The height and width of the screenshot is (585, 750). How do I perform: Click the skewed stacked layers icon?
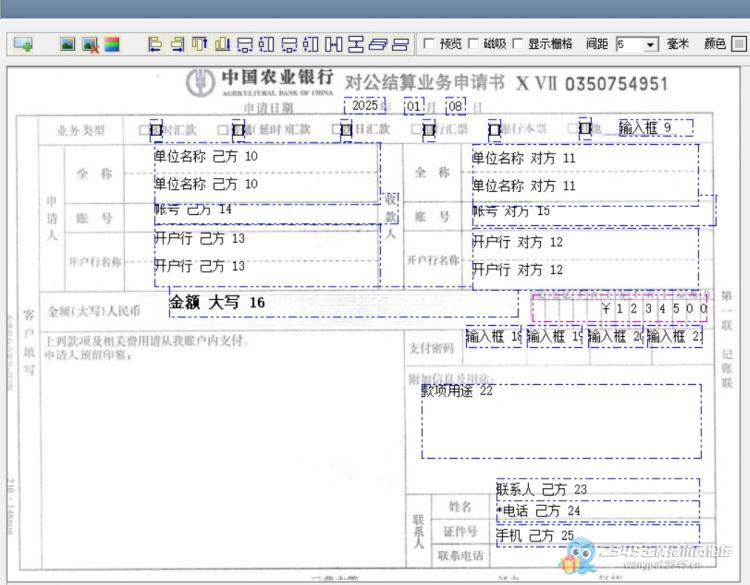378,44
